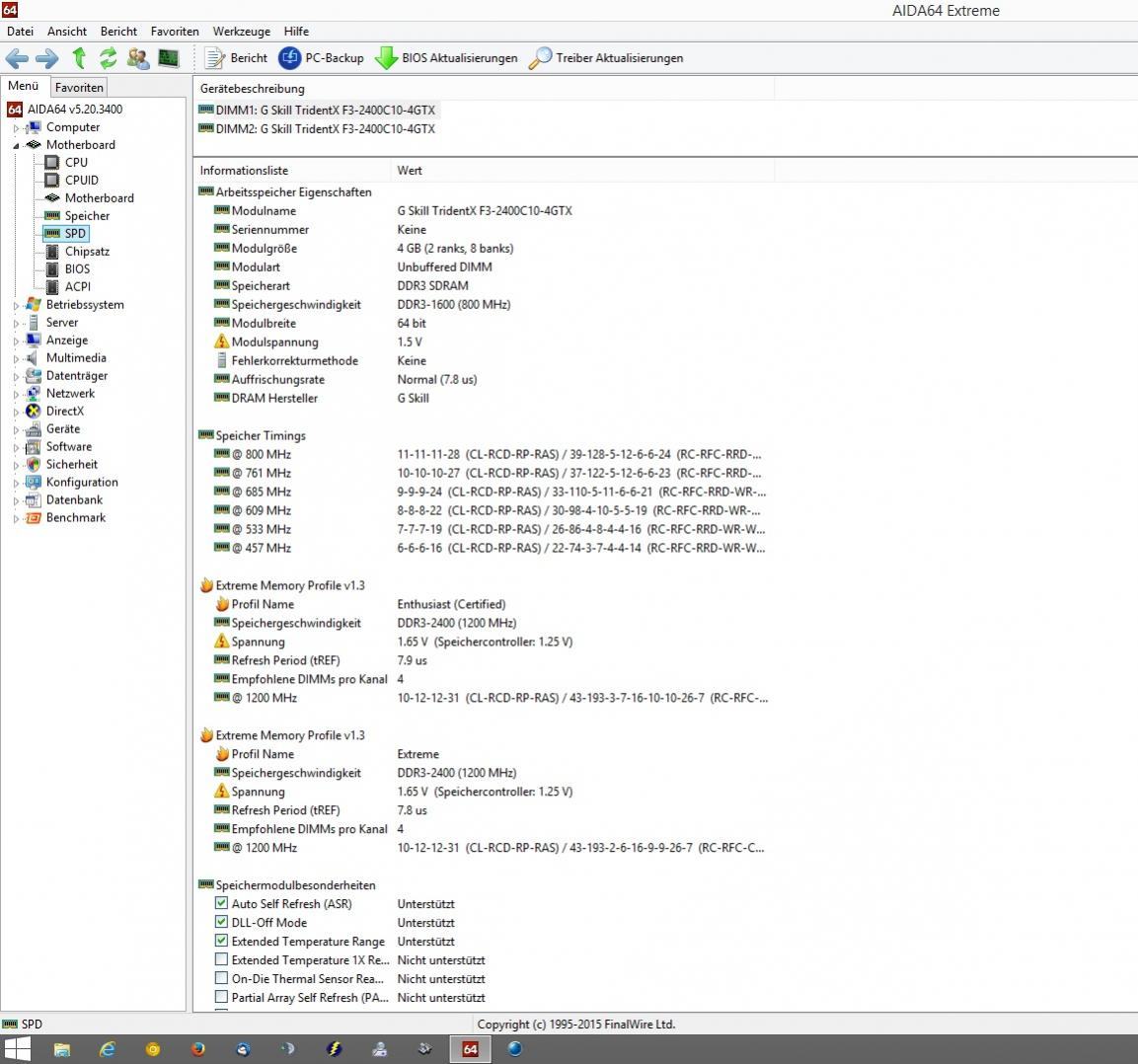1138x1064 pixels.
Task: Open the green monitor diagnostics icon
Action: [x=169, y=58]
